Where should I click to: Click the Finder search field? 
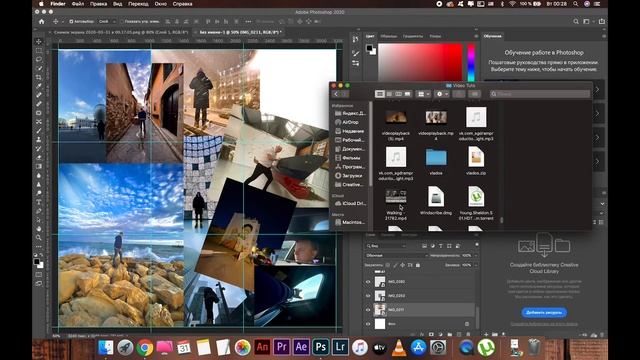tap(540, 94)
